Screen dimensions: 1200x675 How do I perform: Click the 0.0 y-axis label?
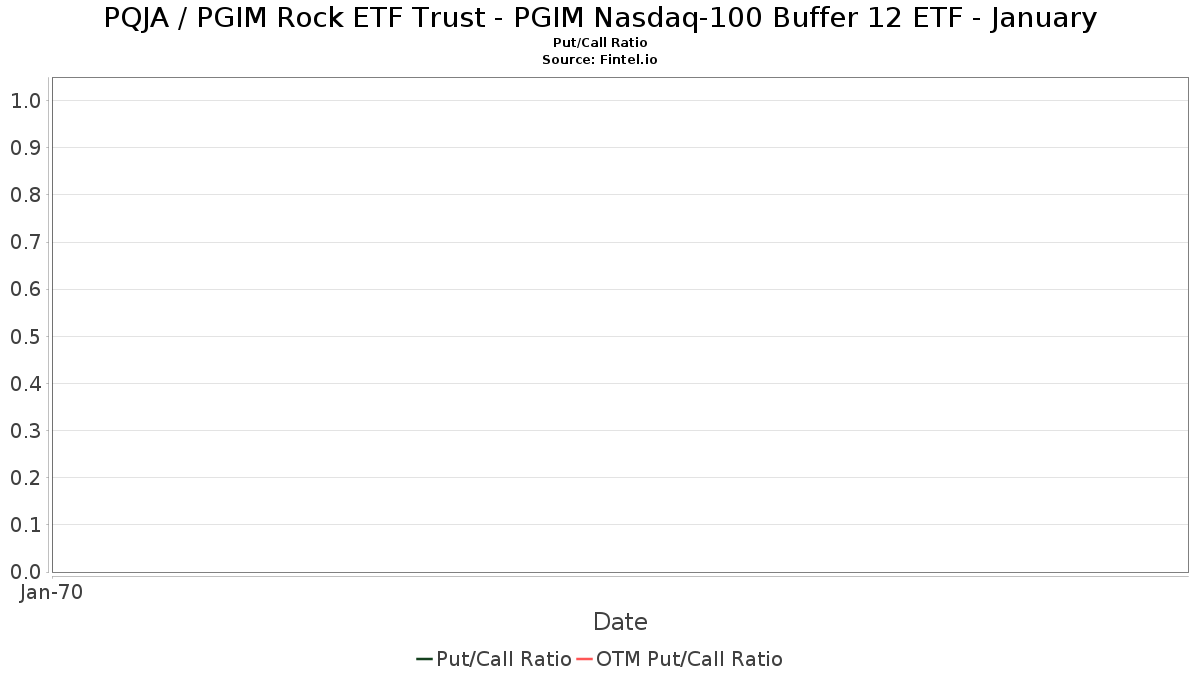tap(25, 572)
